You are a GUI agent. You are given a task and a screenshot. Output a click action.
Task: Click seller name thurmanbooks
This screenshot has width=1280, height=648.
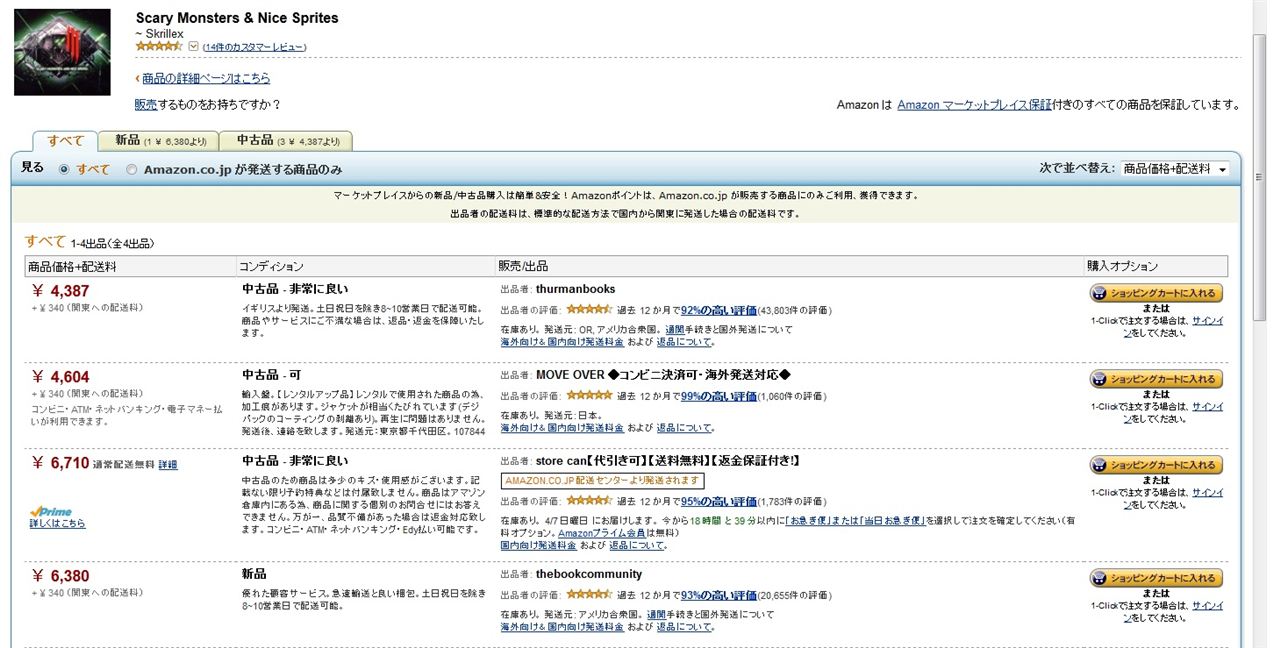pyautogui.click(x=576, y=290)
